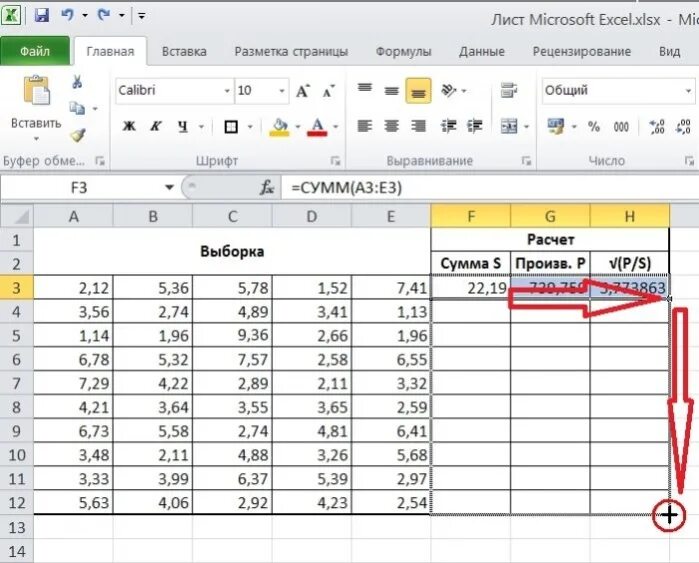Select the Выборка header cell

(x=232, y=251)
